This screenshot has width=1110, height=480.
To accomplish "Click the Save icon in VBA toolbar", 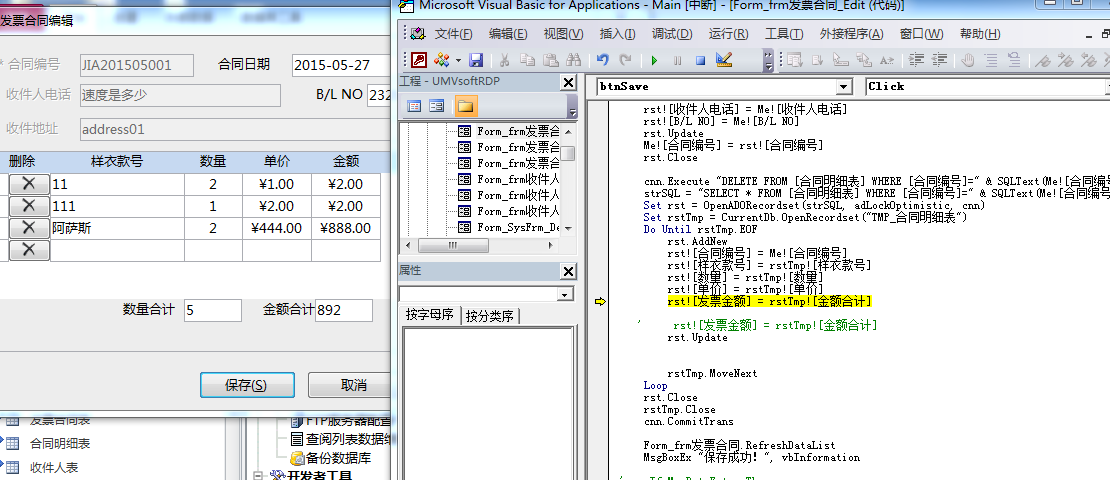I will tap(476, 61).
